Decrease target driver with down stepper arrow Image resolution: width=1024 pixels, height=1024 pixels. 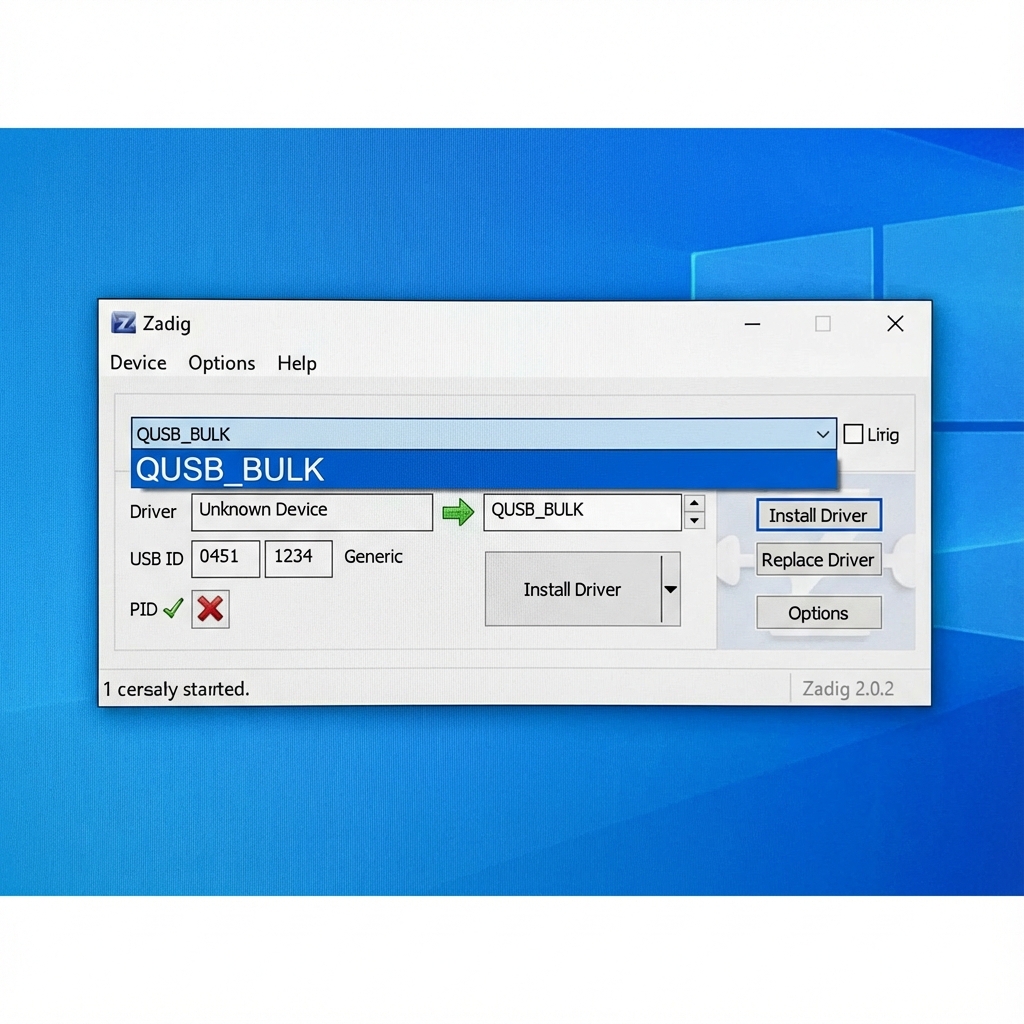click(694, 521)
